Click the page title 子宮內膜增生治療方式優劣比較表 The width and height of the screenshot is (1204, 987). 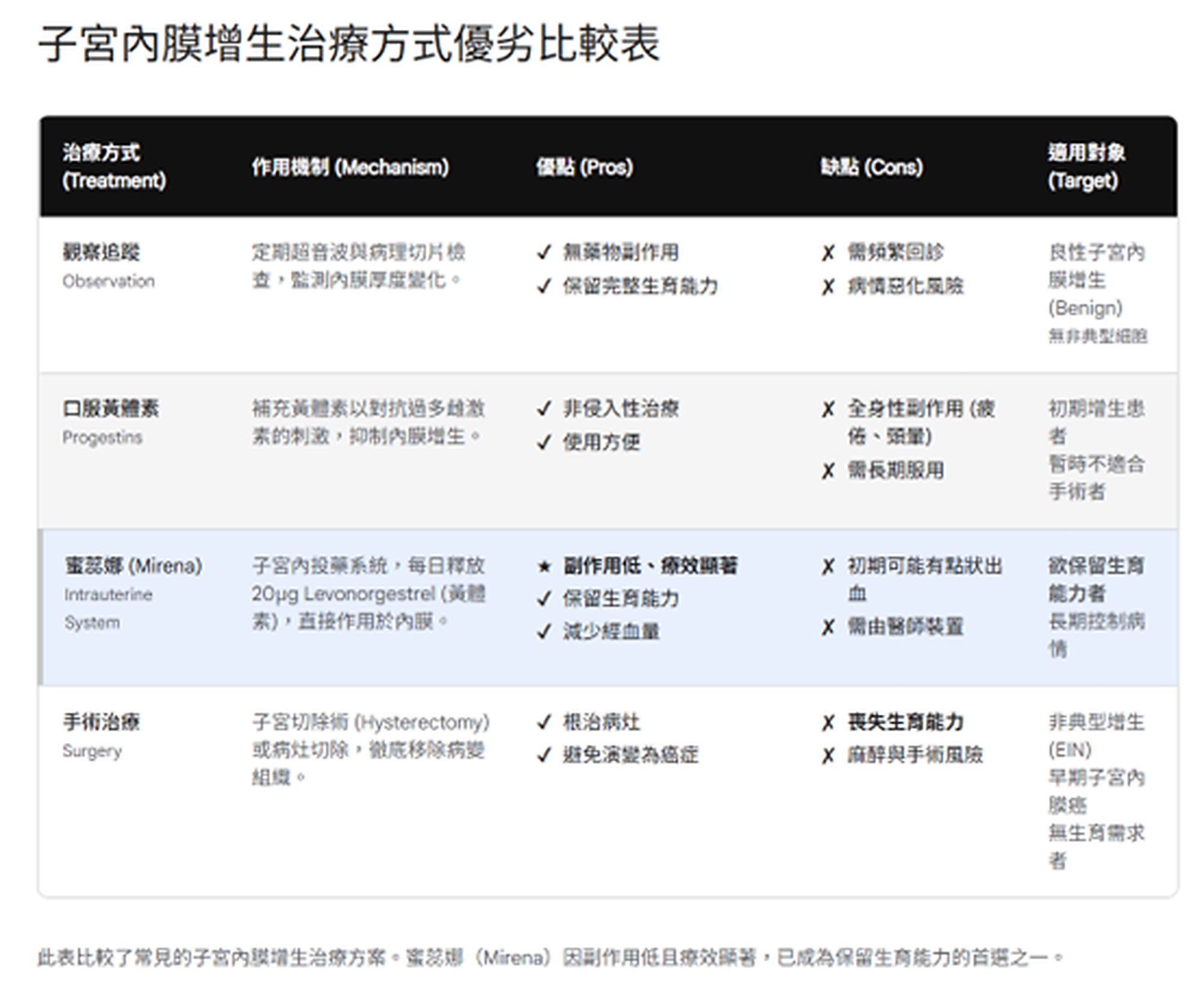[x=349, y=43]
